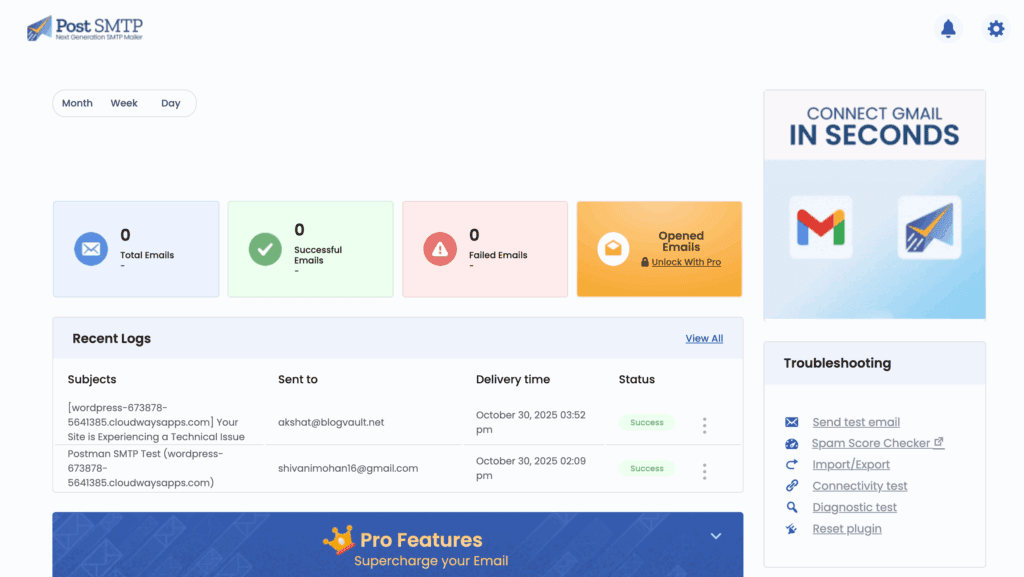Click the lock icon beside Unlock With Pro
This screenshot has height=577, width=1024.
point(645,262)
